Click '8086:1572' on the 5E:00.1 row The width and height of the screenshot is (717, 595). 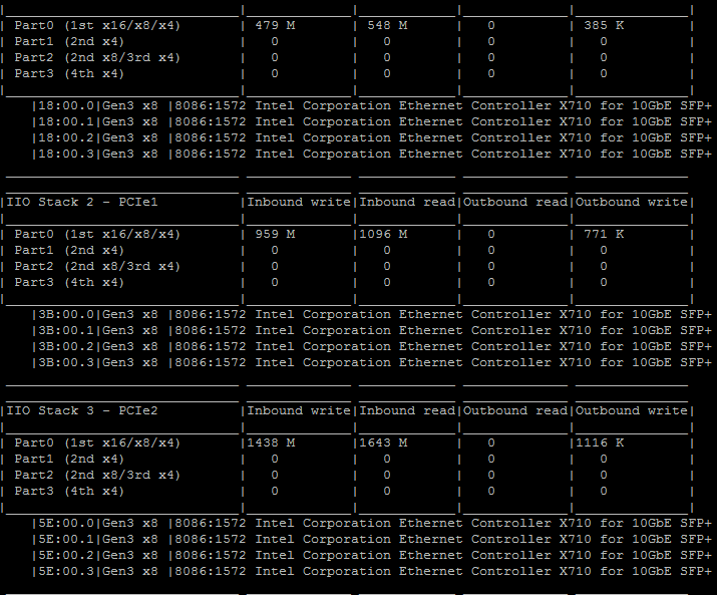click(x=210, y=539)
